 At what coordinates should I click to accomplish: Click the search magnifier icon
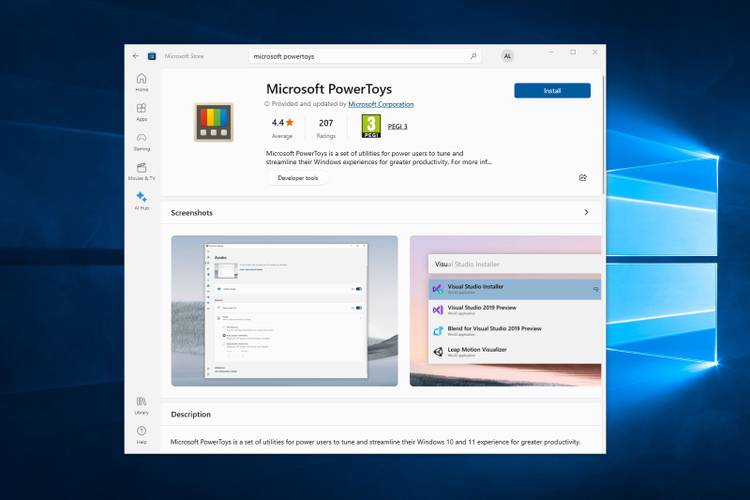click(x=473, y=56)
